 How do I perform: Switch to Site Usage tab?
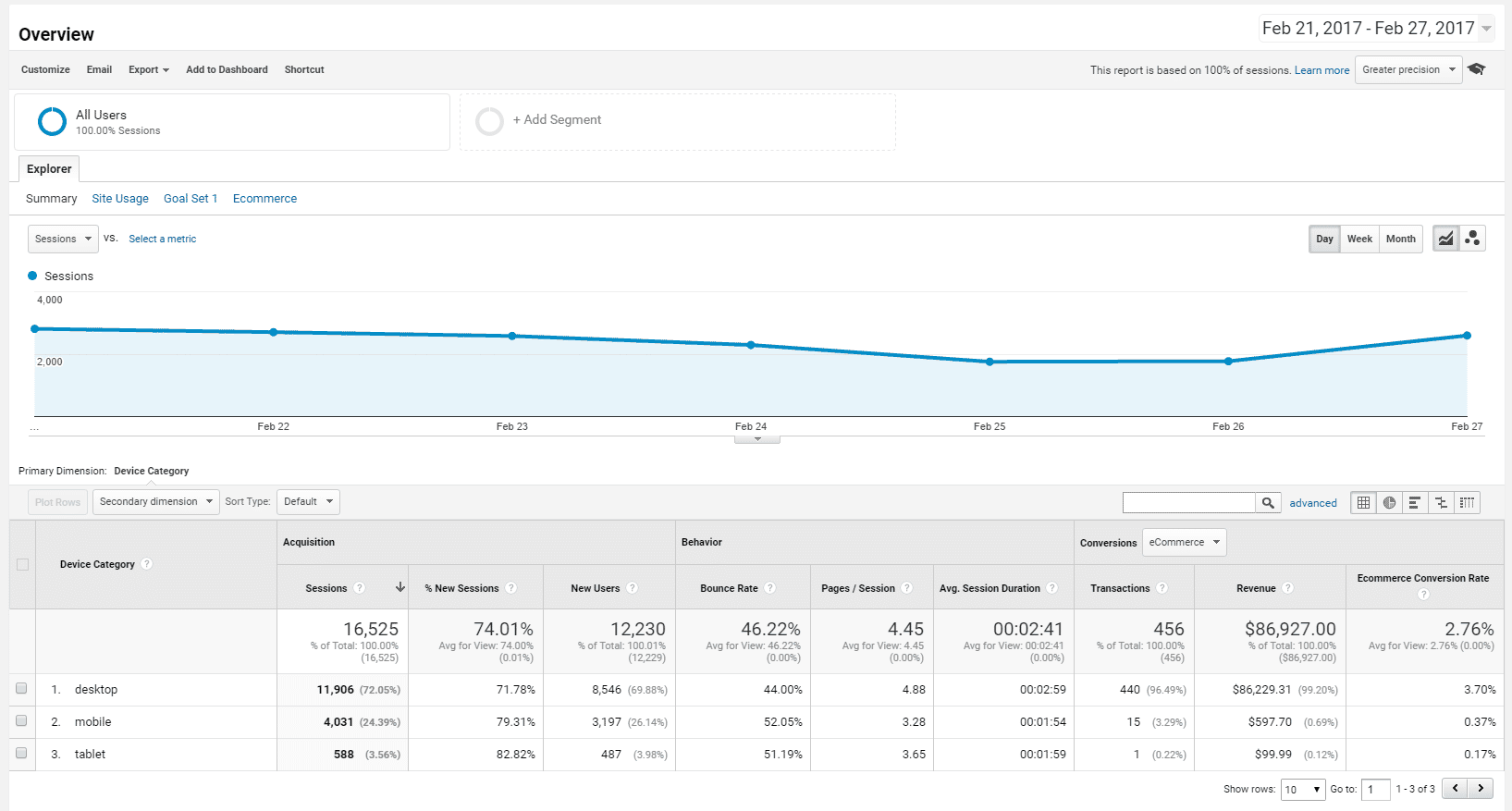pos(120,198)
